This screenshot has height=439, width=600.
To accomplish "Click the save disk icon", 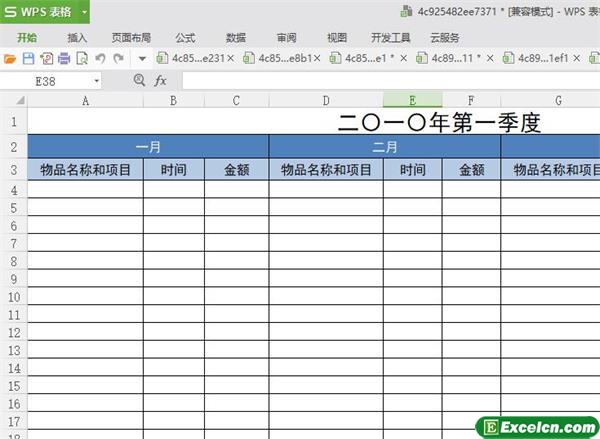I will (x=28, y=59).
